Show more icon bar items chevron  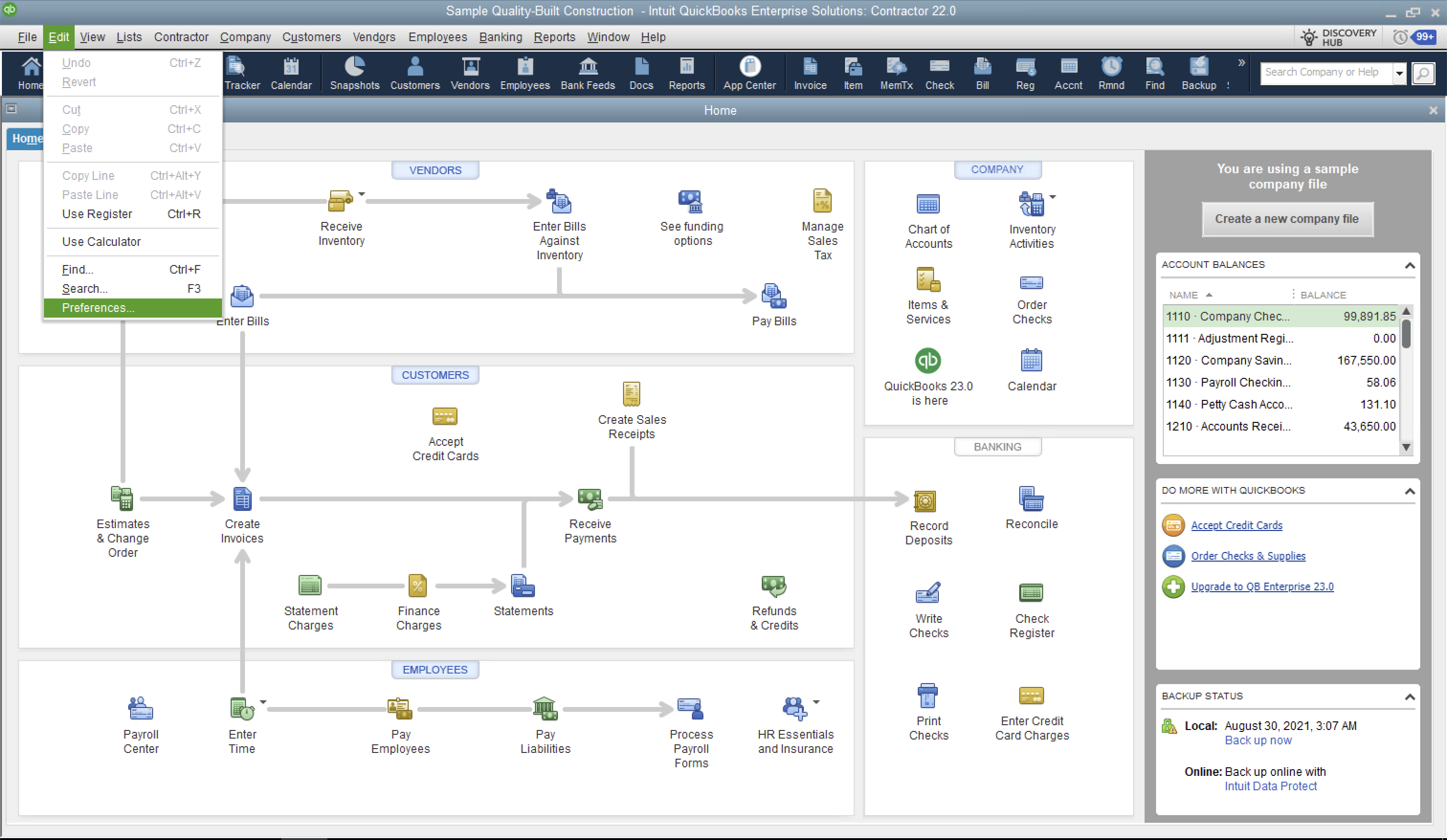(x=1241, y=63)
